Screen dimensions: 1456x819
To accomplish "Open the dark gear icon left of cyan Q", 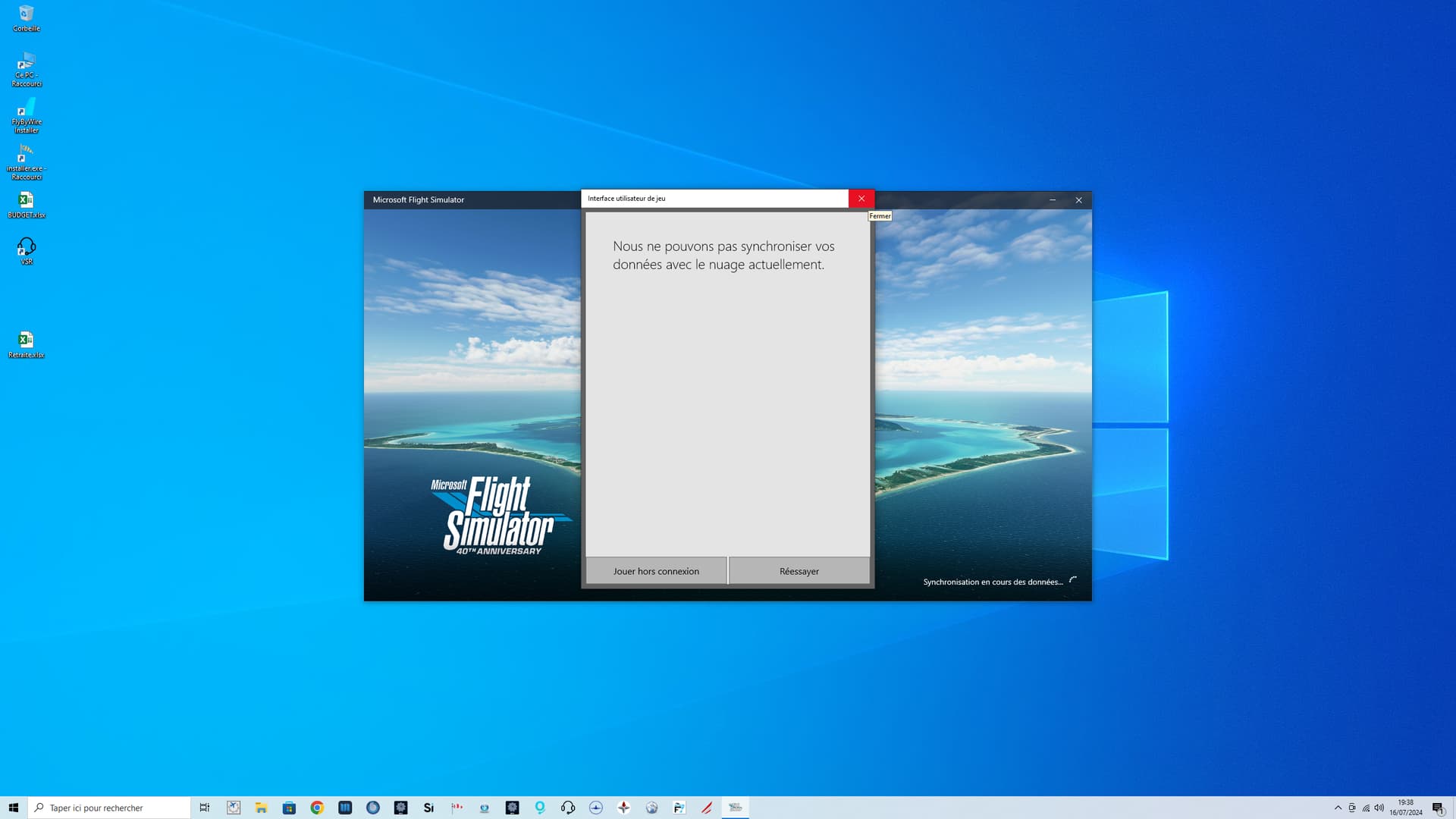I will [513, 808].
